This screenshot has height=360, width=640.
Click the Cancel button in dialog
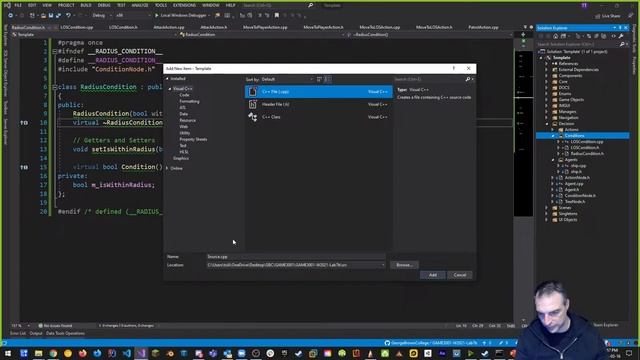(460, 275)
